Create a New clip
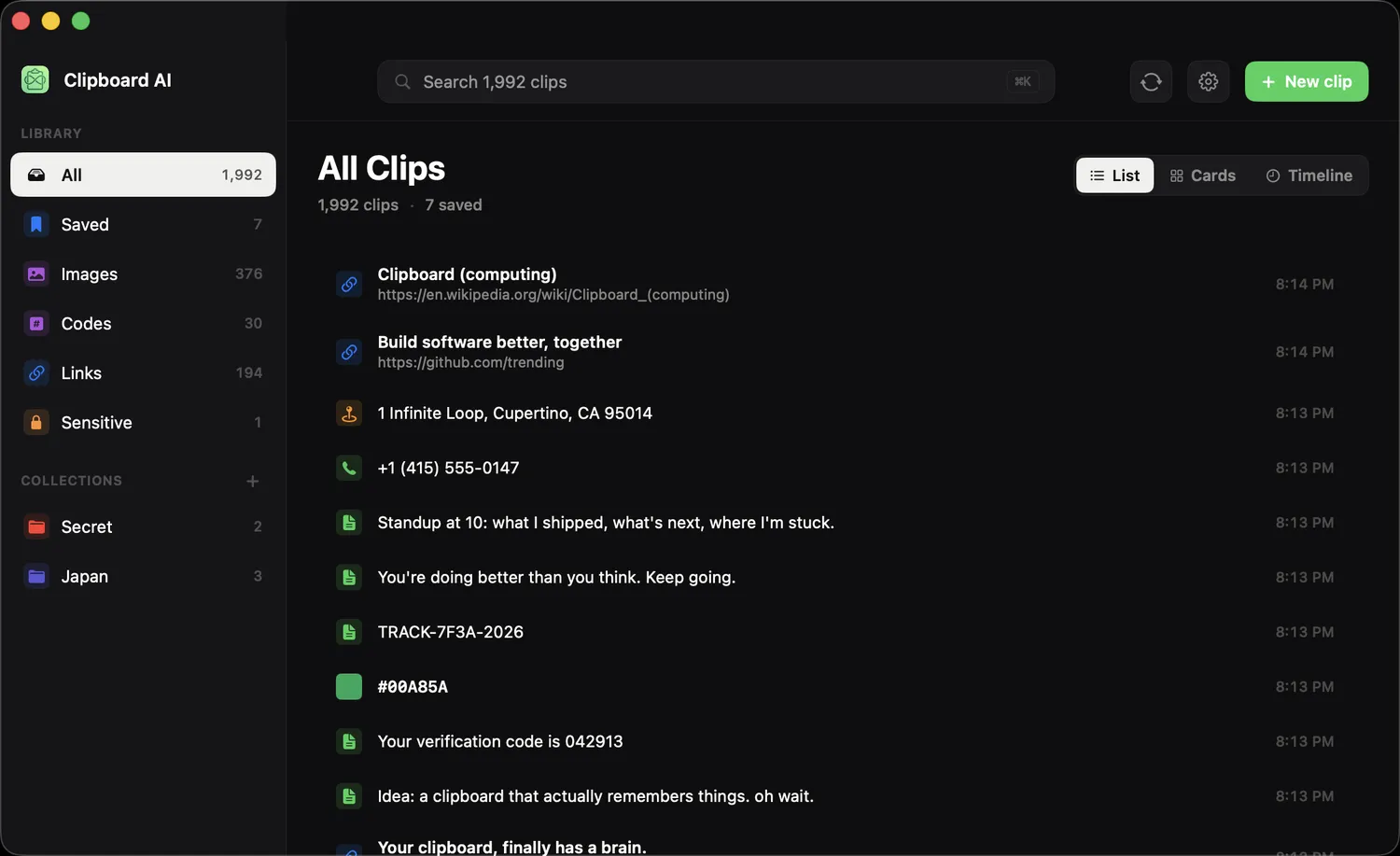The width and height of the screenshot is (1400, 856). tap(1307, 81)
